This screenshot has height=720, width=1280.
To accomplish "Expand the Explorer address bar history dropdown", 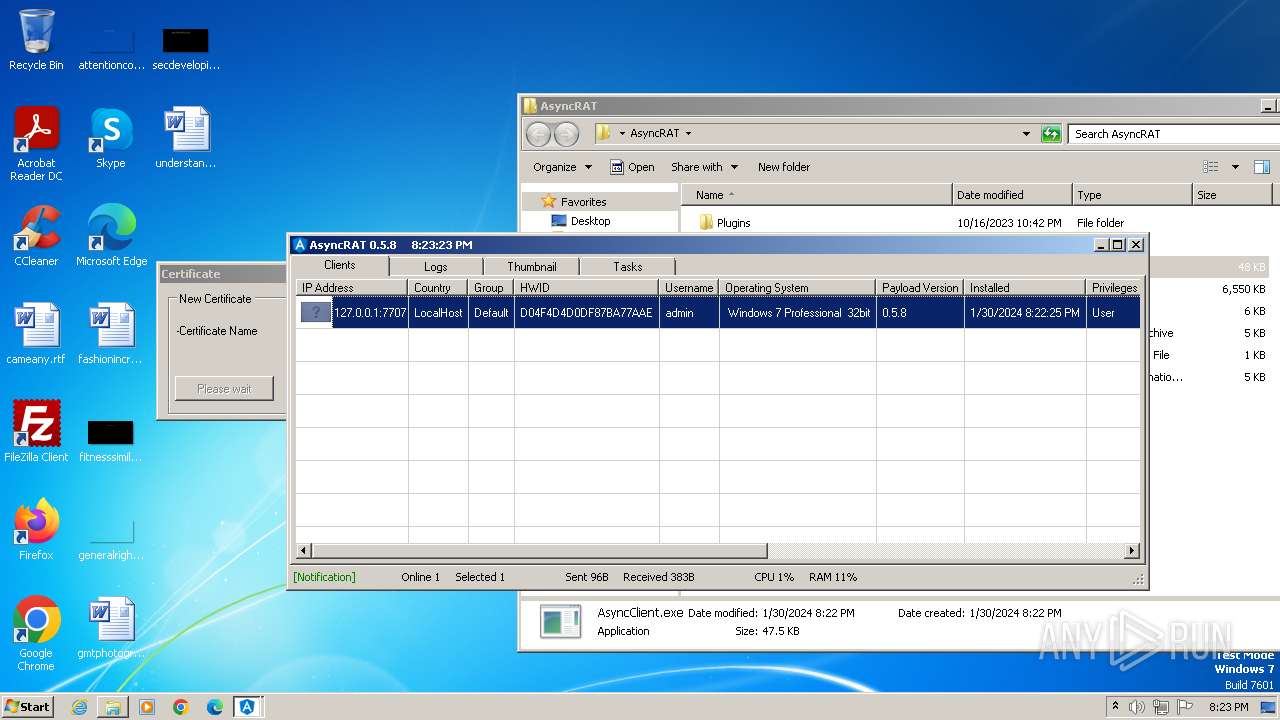I will [1026, 133].
